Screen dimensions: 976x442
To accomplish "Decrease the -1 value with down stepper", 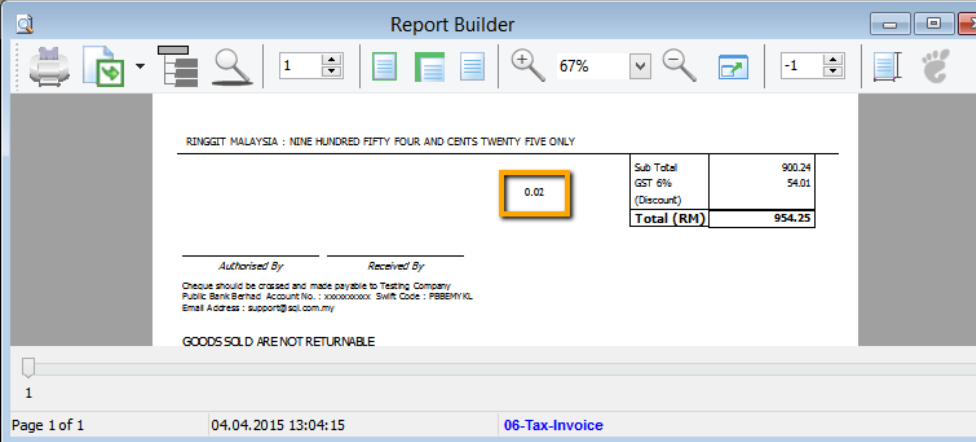I will coord(833,73).
